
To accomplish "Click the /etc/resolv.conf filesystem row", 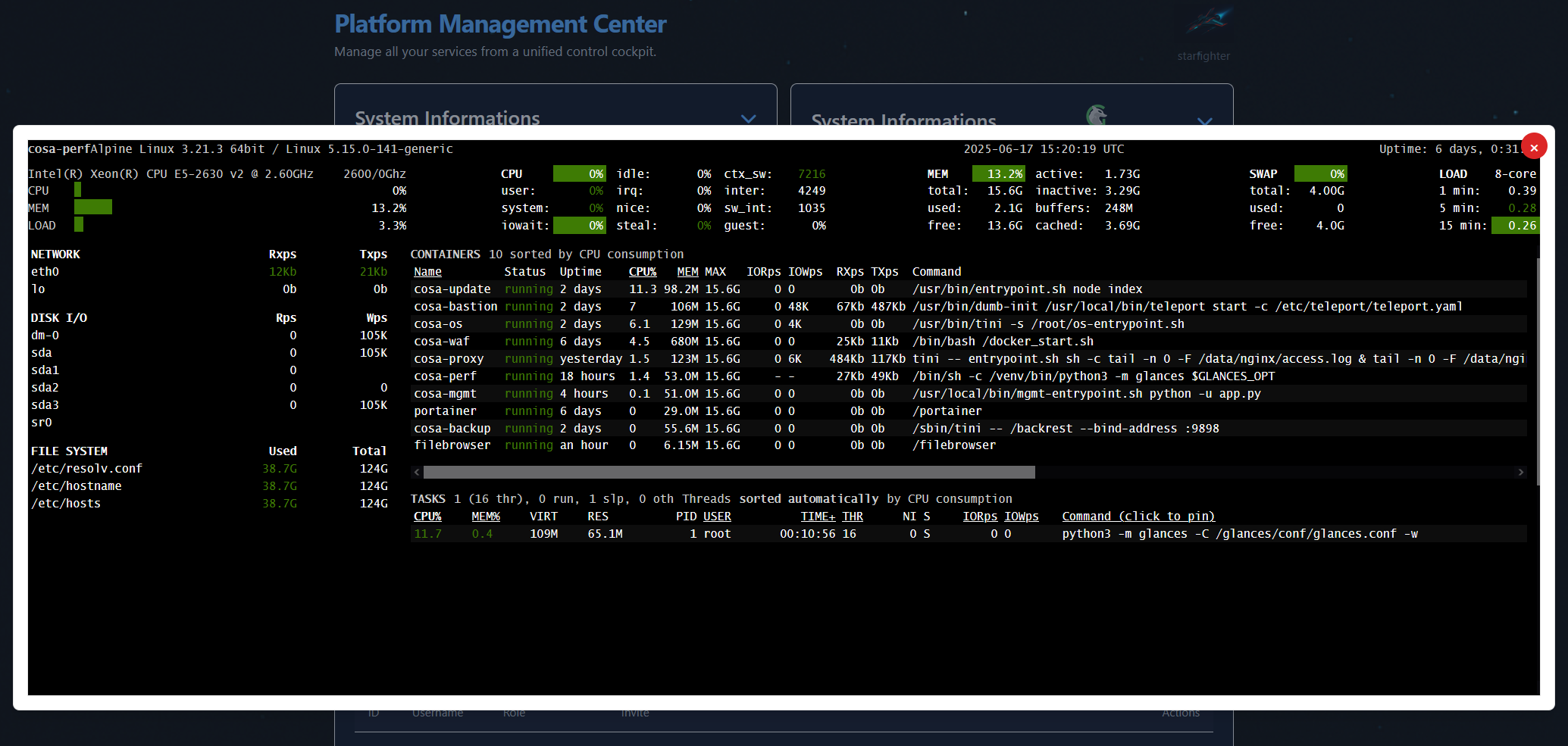I will 209,468.
